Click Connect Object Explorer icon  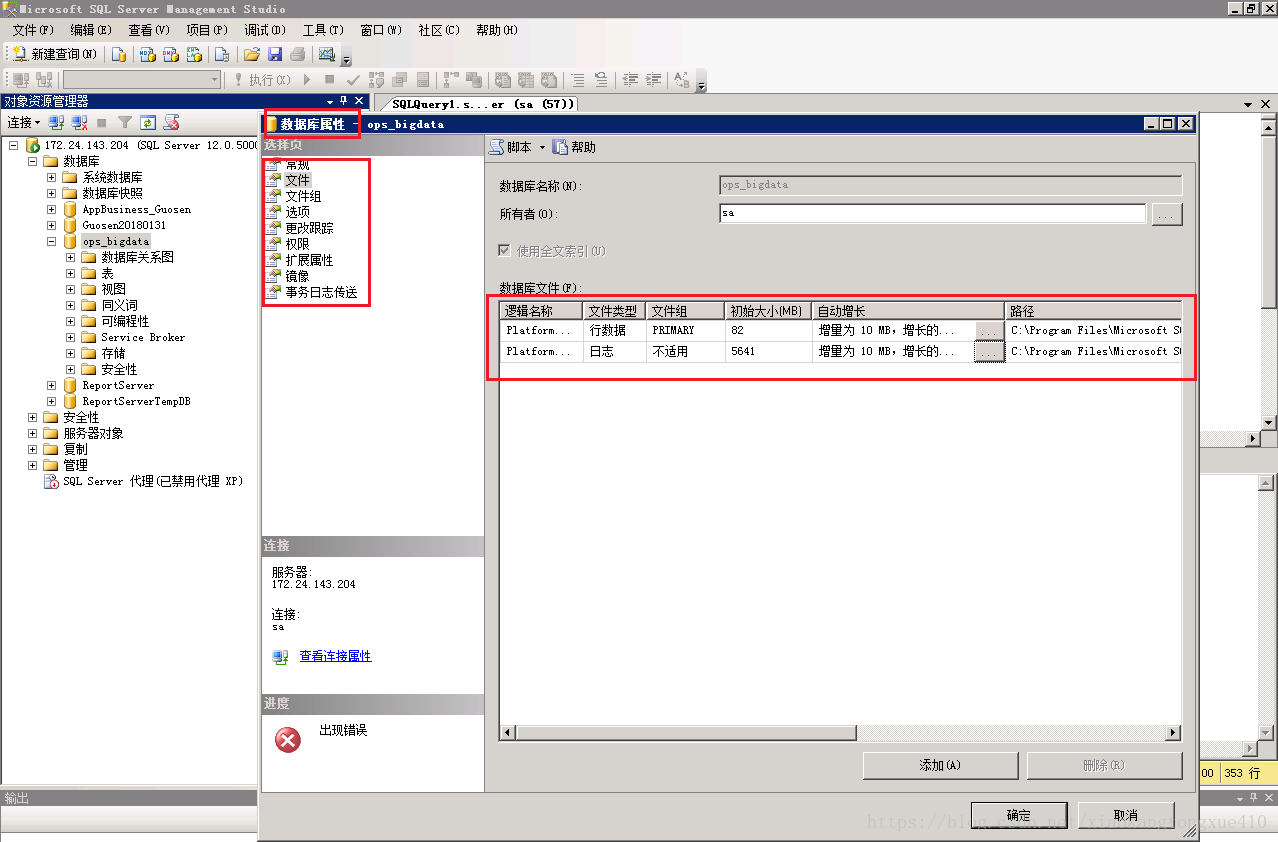pyautogui.click(x=56, y=122)
